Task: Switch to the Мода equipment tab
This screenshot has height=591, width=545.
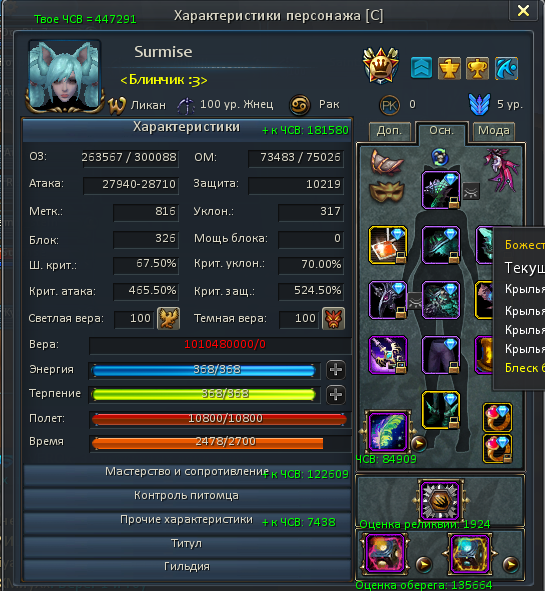Action: click(x=493, y=132)
